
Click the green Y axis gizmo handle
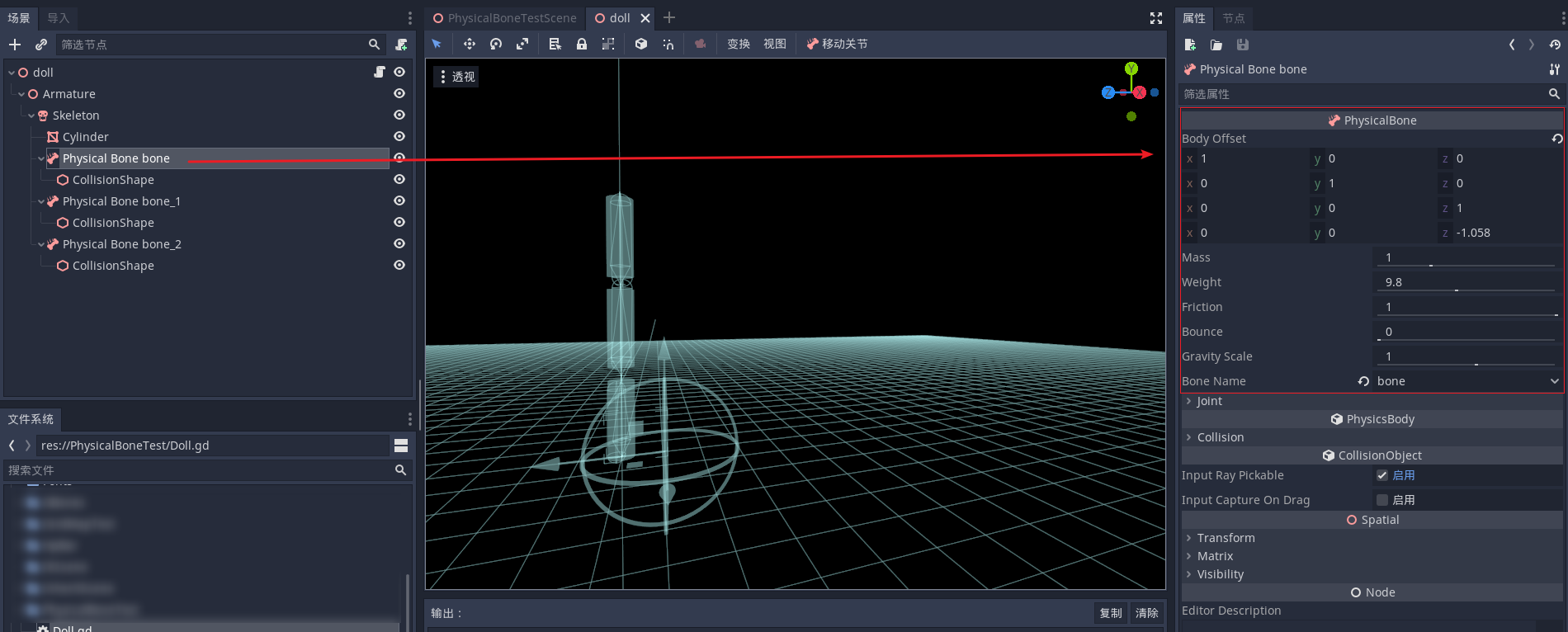click(1131, 68)
